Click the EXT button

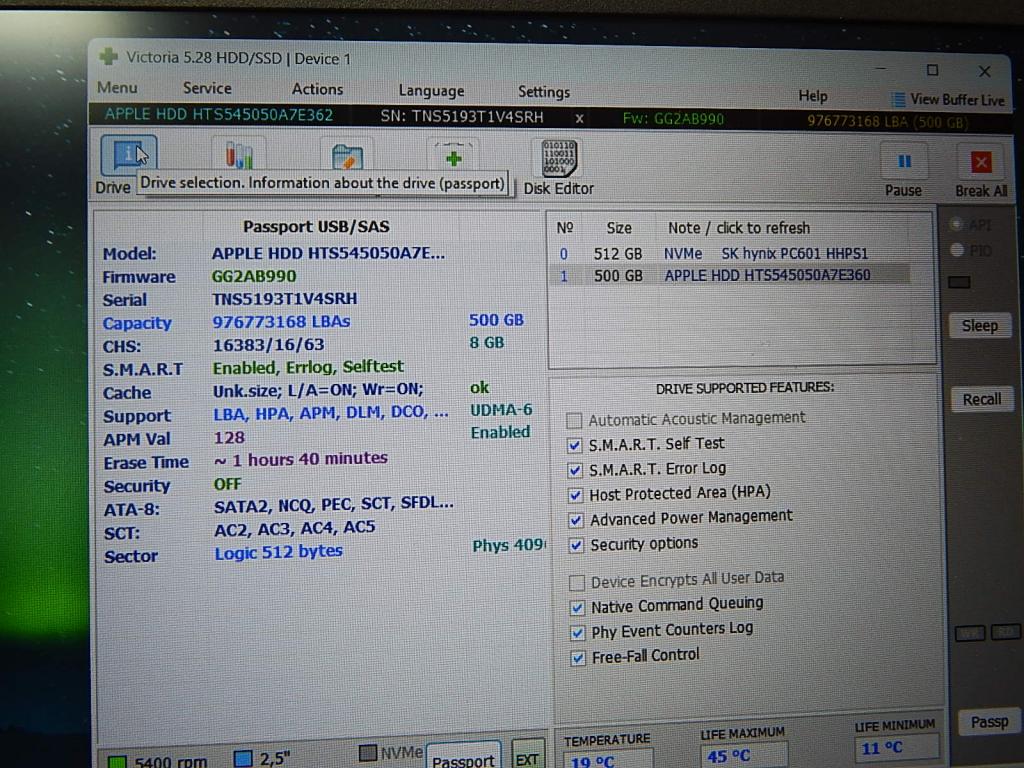click(527, 758)
